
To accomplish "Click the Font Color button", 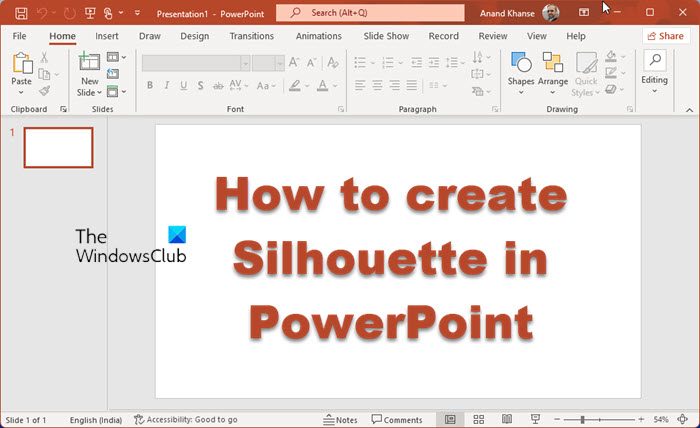I will click(x=322, y=85).
